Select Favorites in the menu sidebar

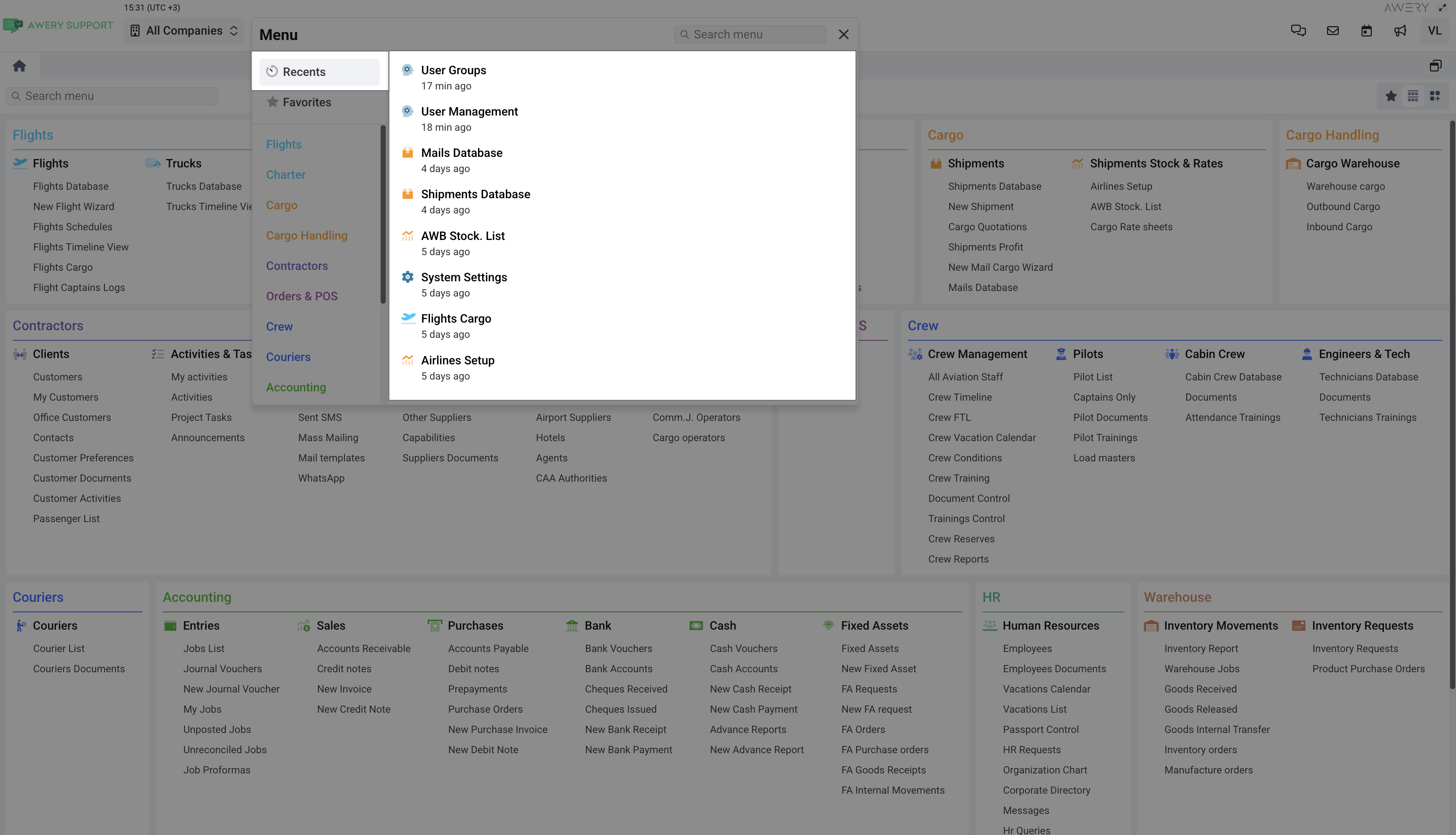307,102
